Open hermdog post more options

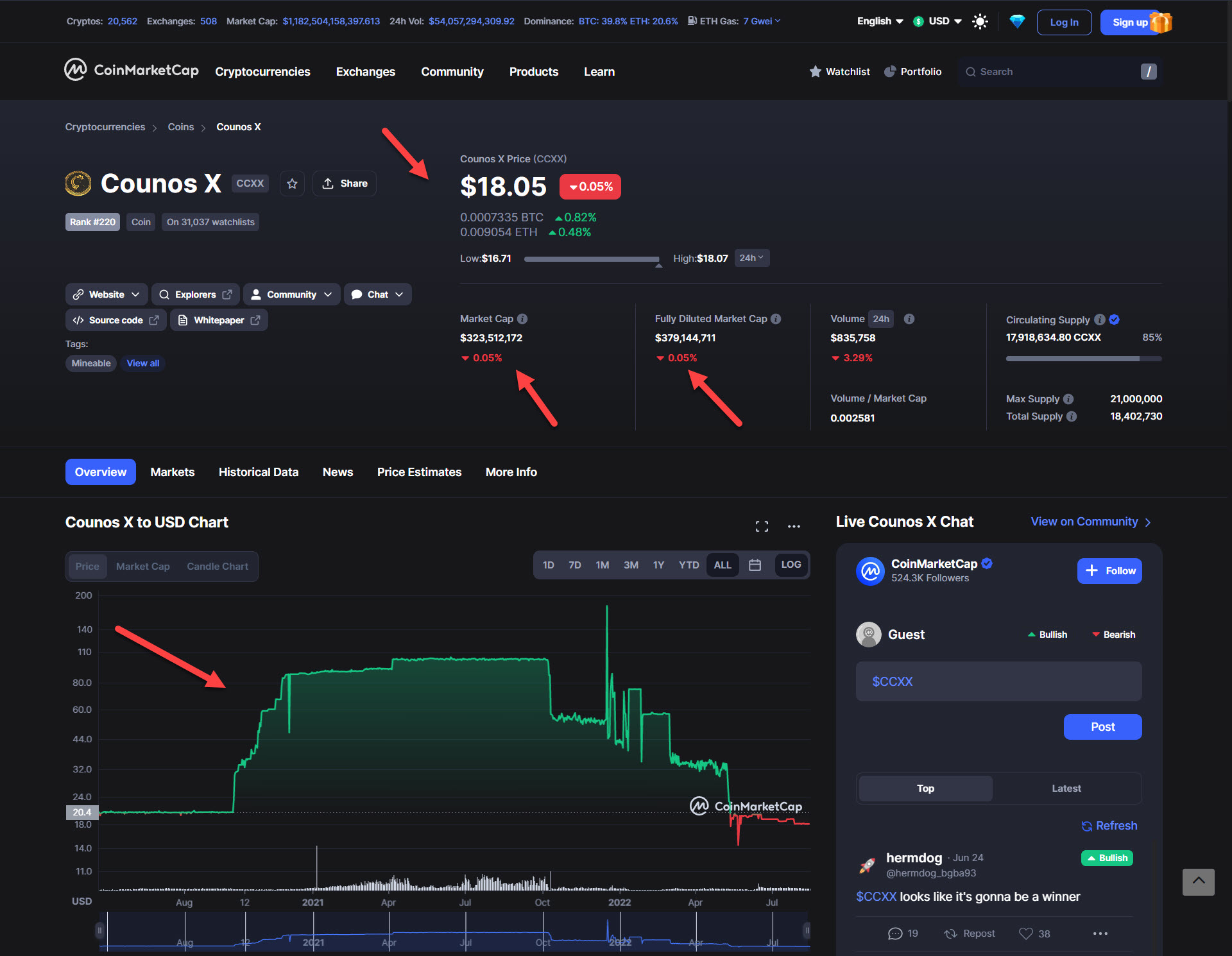(x=1100, y=934)
